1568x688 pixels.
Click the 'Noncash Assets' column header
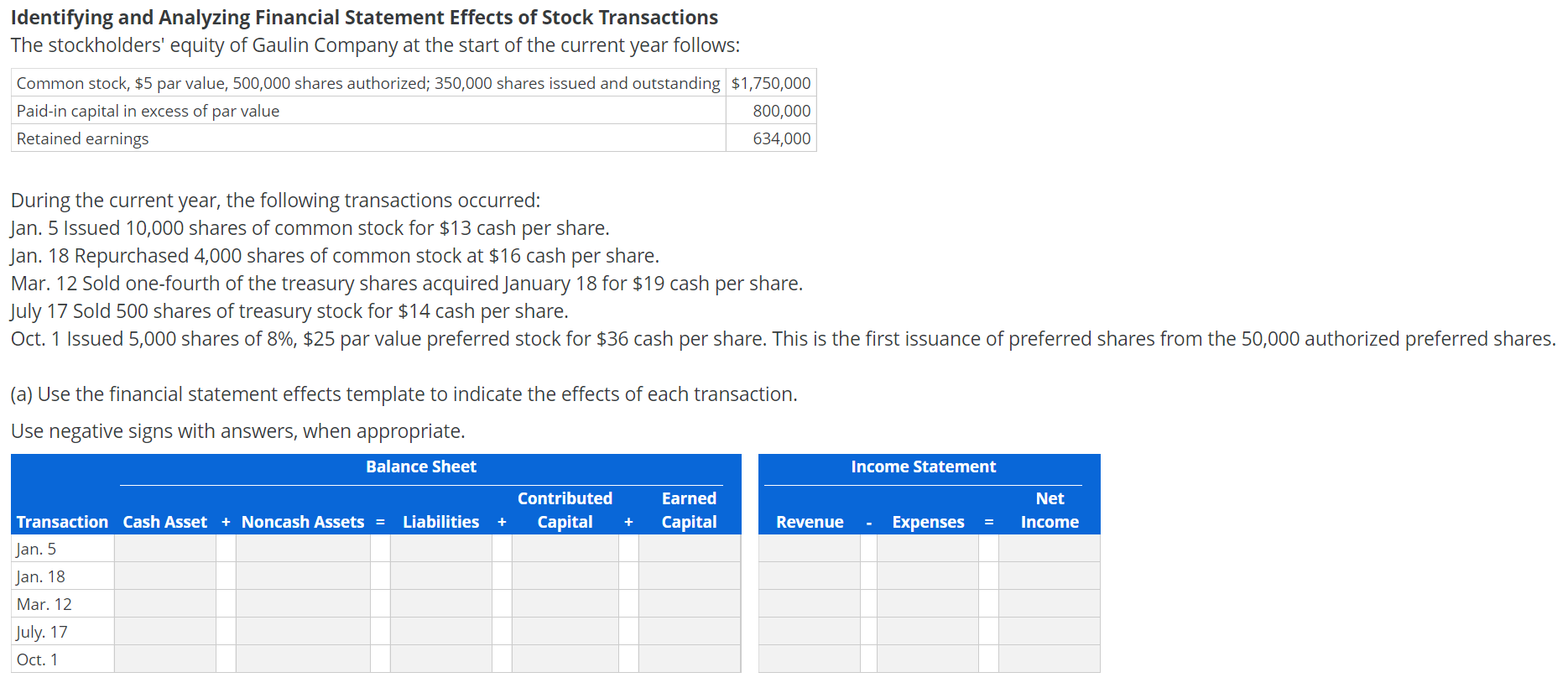pyautogui.click(x=303, y=522)
